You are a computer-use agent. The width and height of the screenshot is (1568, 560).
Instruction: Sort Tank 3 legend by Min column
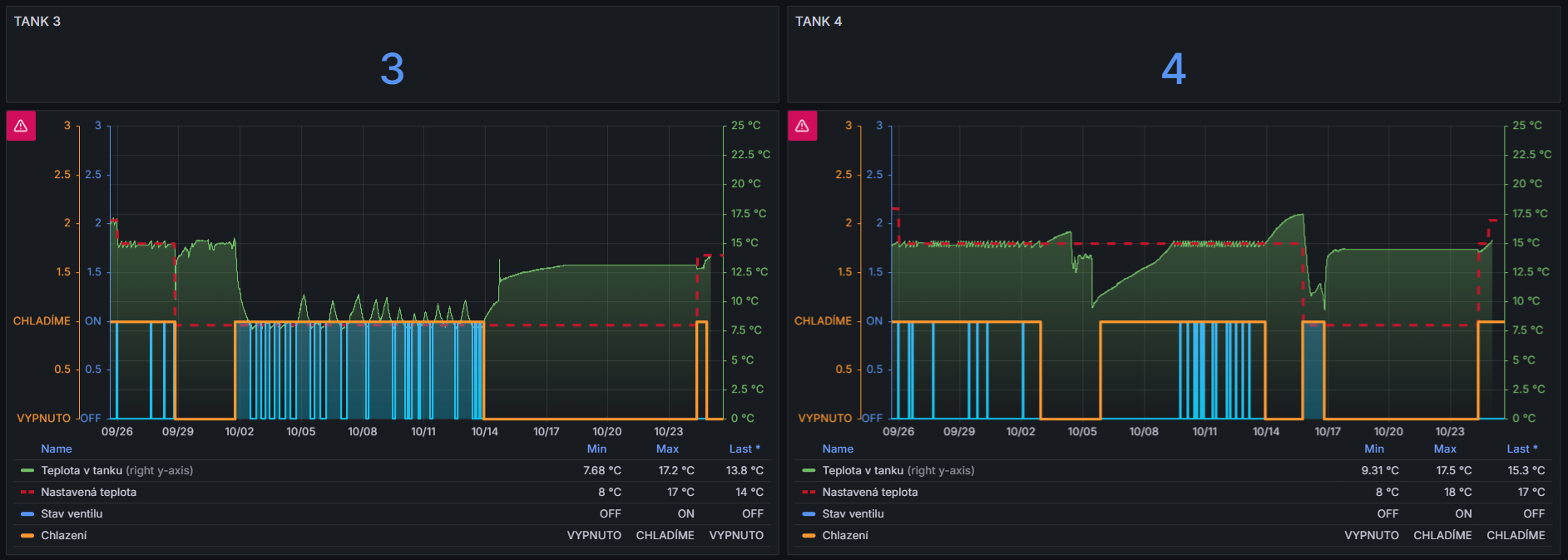pyautogui.click(x=596, y=449)
